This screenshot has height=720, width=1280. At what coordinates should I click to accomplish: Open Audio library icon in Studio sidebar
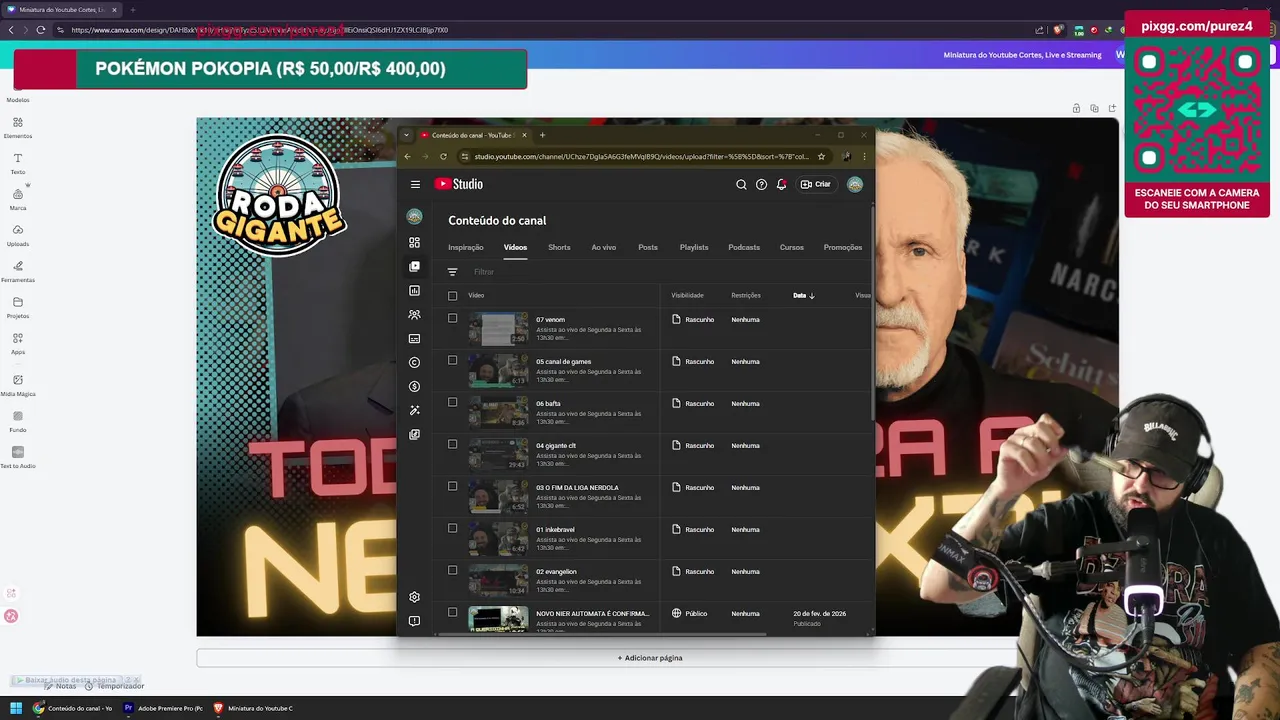[414, 434]
